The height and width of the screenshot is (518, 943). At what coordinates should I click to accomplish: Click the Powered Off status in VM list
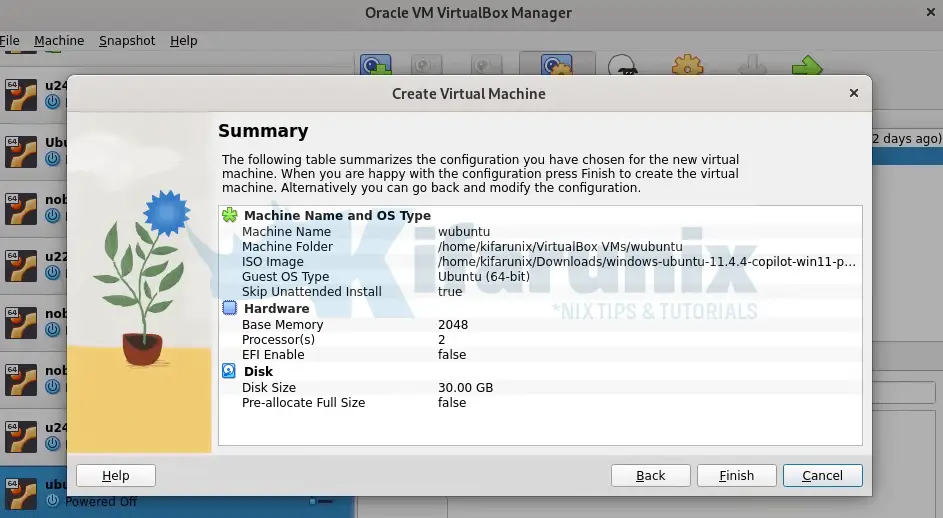click(x=101, y=501)
